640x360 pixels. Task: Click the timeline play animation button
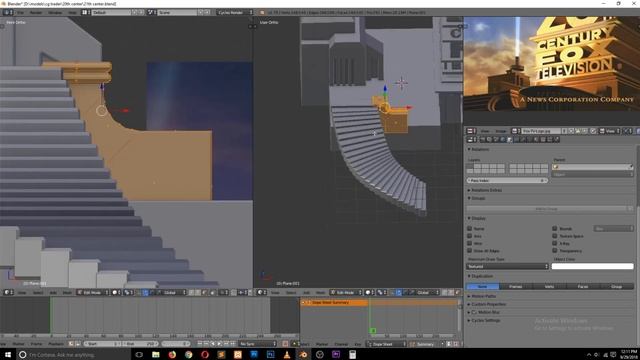coord(219,344)
